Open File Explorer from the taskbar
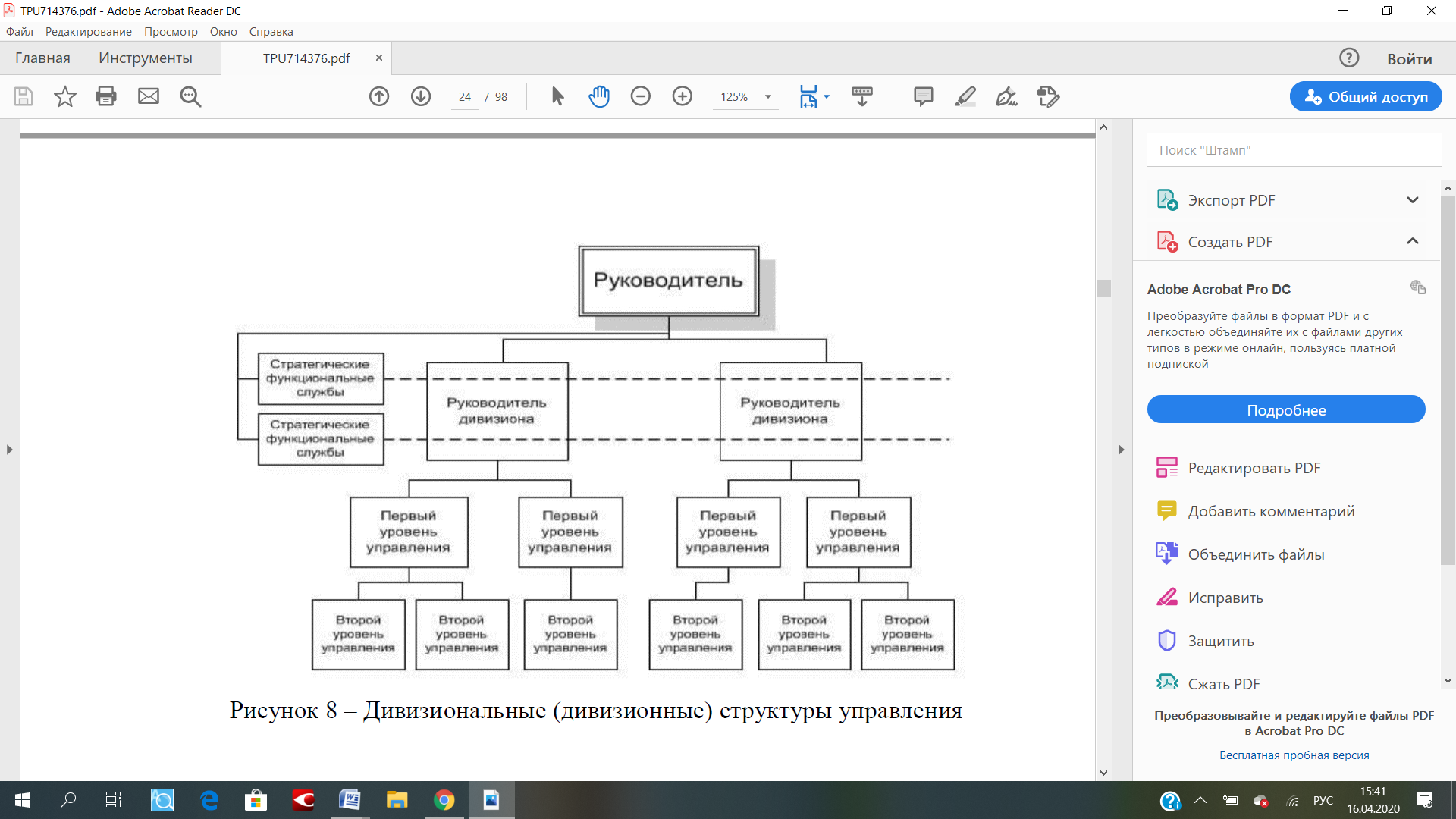This screenshot has height=819, width=1456. [x=397, y=800]
